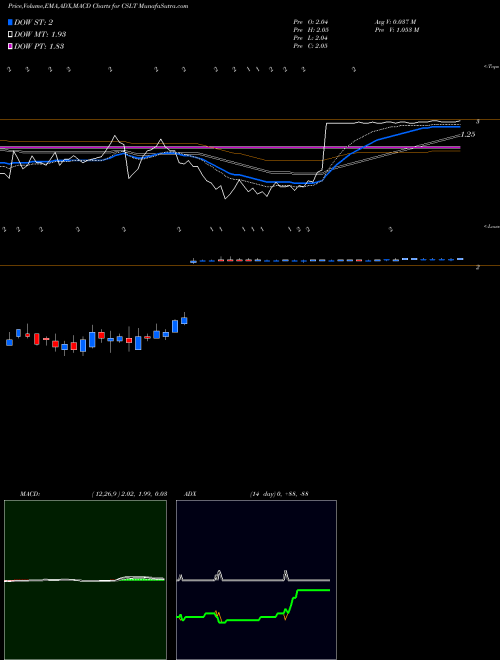Click the '1.25' label at EMA line end
The width and height of the screenshot is (500, 660).
[x=468, y=134]
